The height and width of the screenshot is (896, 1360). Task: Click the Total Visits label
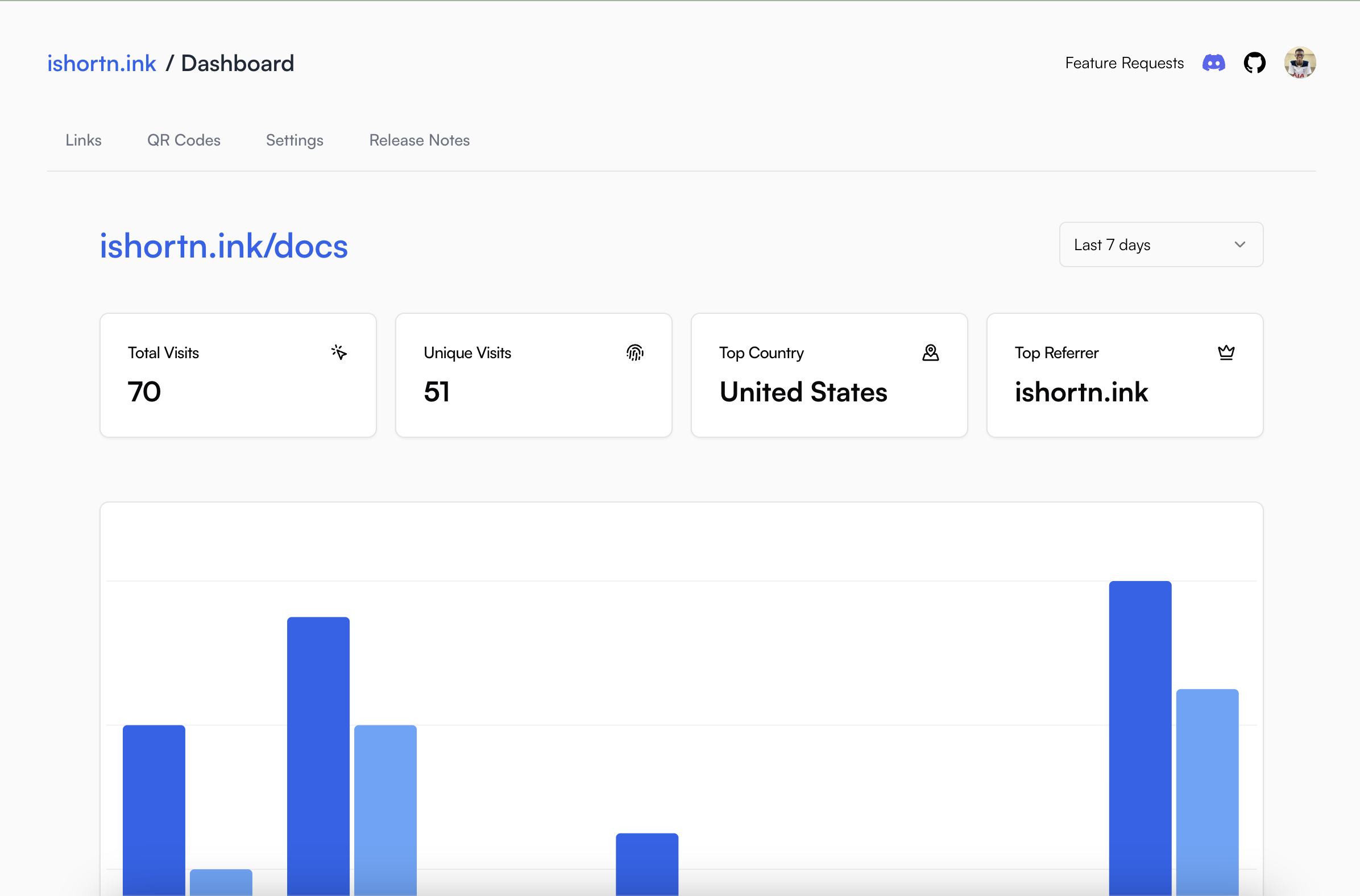click(163, 352)
